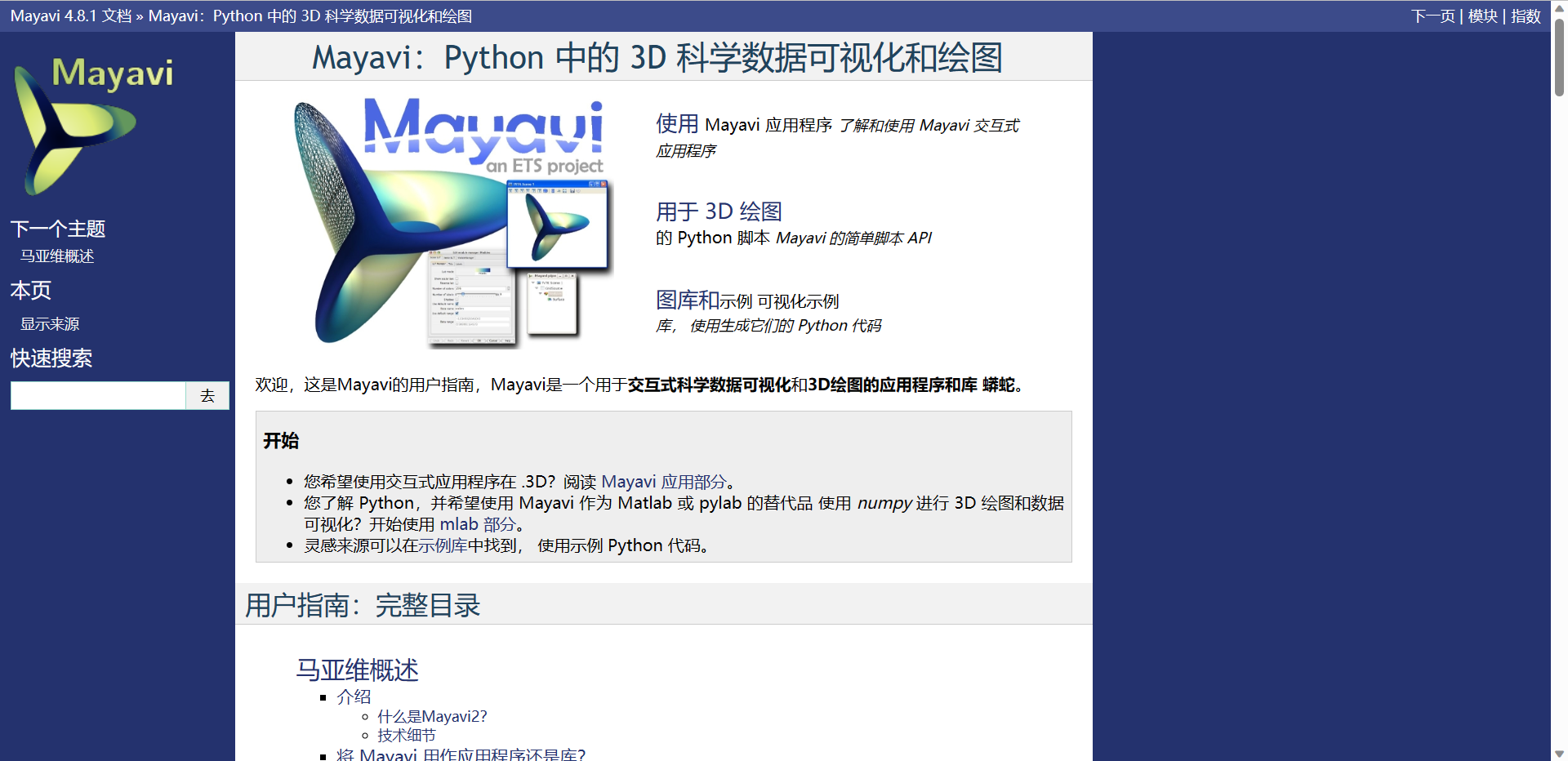This screenshot has width=1568, height=761.
Task: Click 显示来源 to view page source
Action: pyautogui.click(x=49, y=323)
